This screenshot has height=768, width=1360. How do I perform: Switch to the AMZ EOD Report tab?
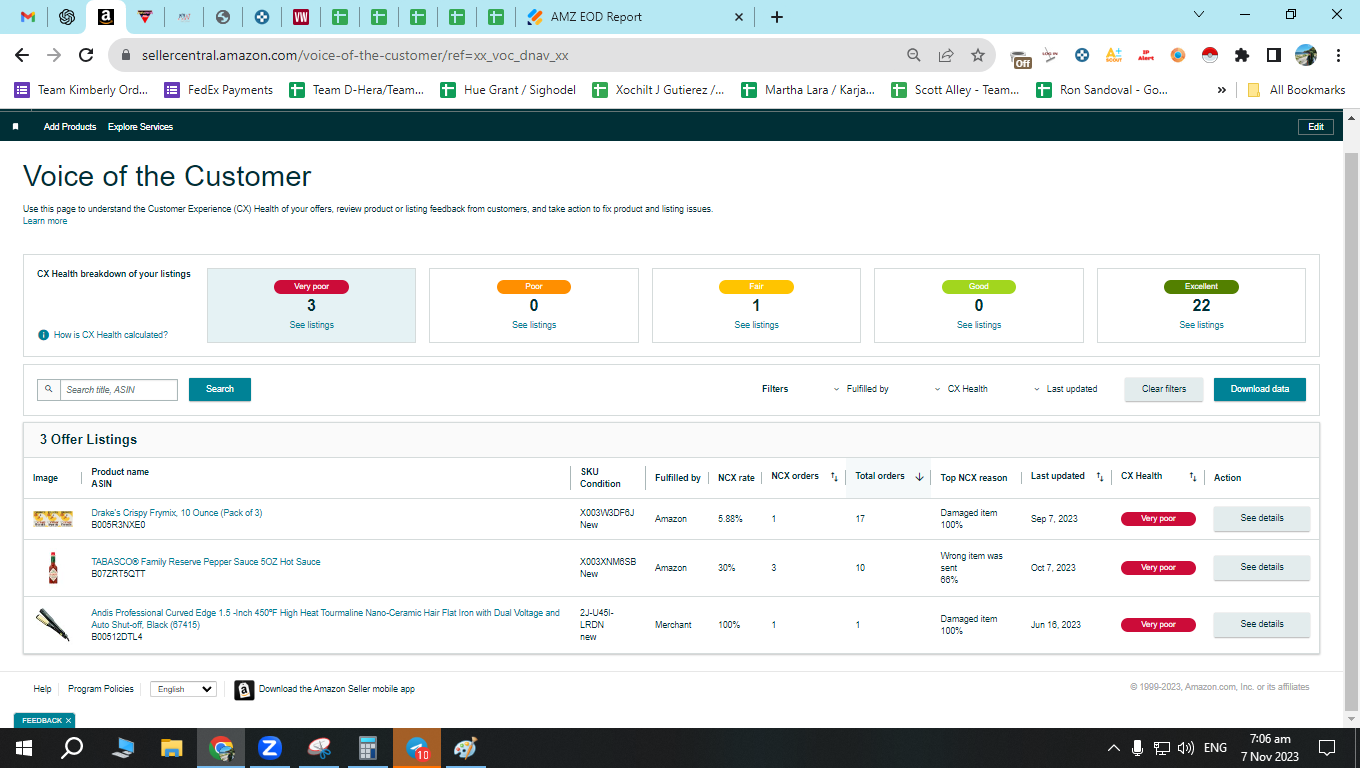pos(635,17)
